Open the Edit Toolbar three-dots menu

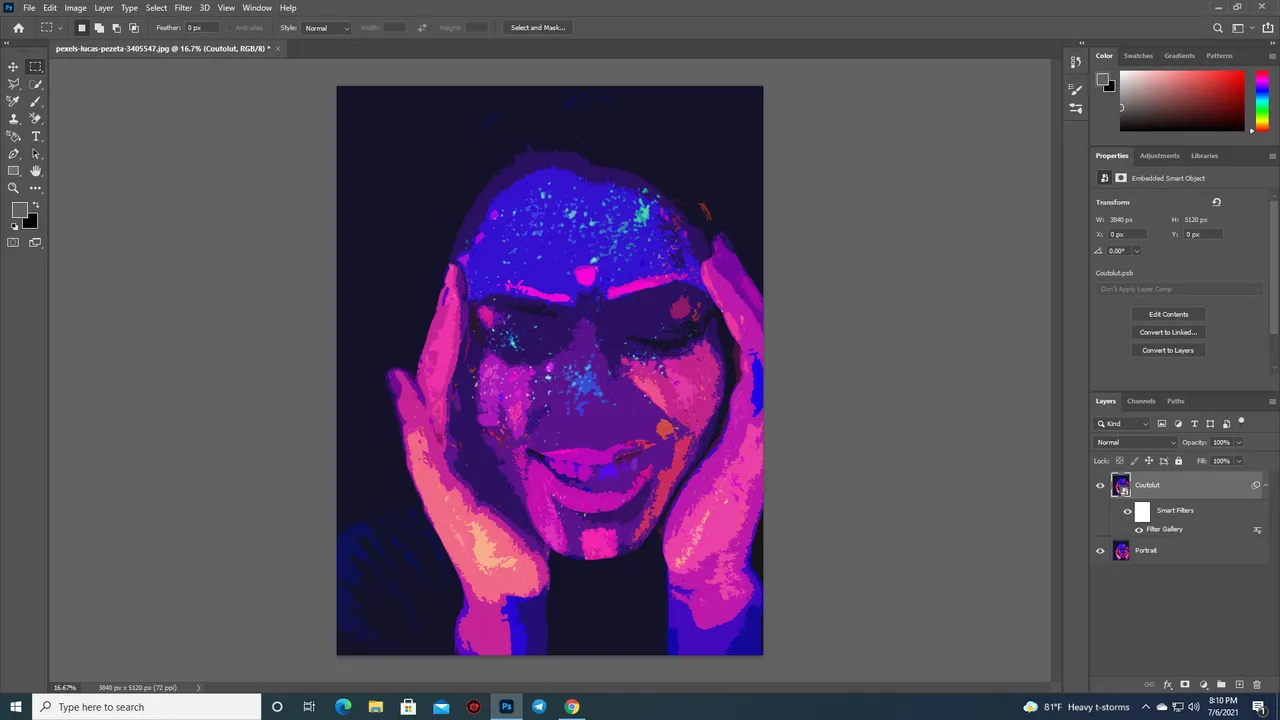[x=35, y=188]
